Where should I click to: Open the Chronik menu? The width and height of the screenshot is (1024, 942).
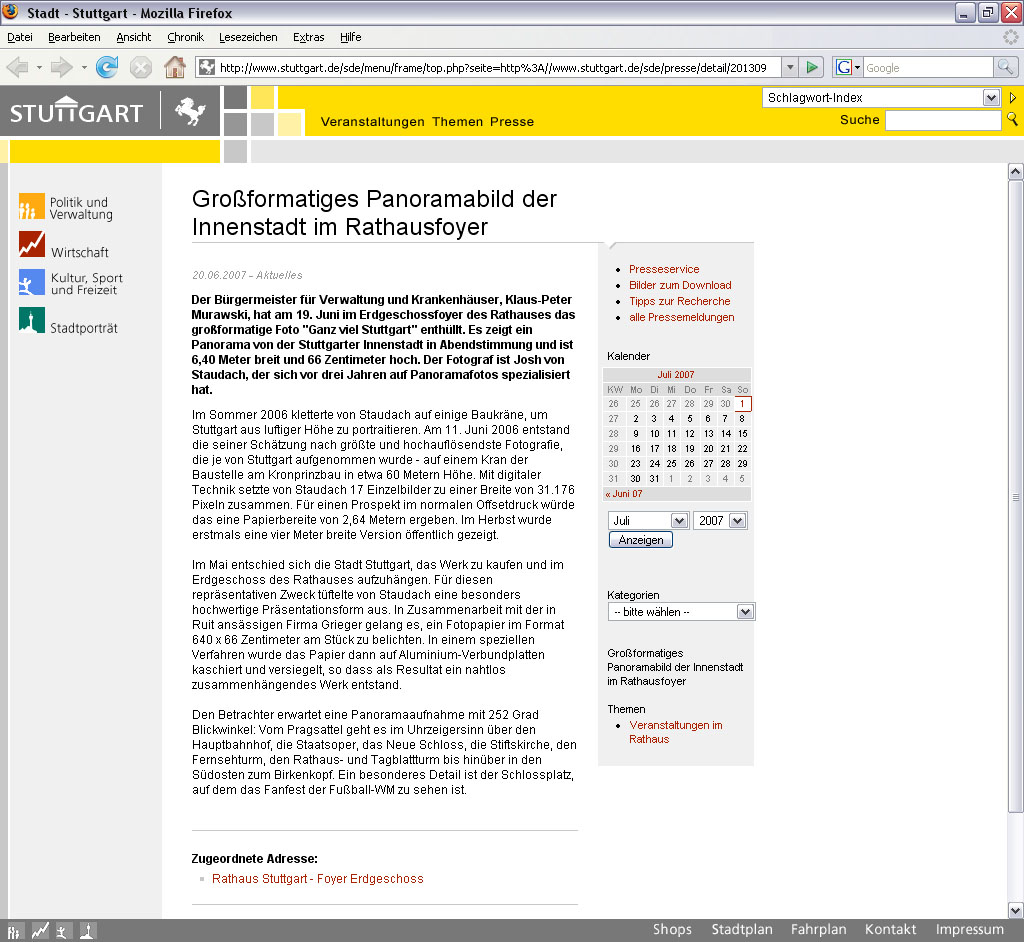pos(185,37)
